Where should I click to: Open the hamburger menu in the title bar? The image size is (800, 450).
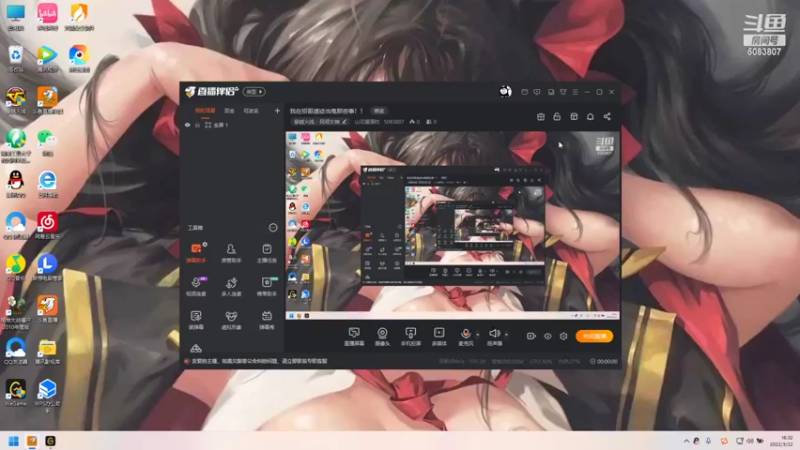[575, 92]
